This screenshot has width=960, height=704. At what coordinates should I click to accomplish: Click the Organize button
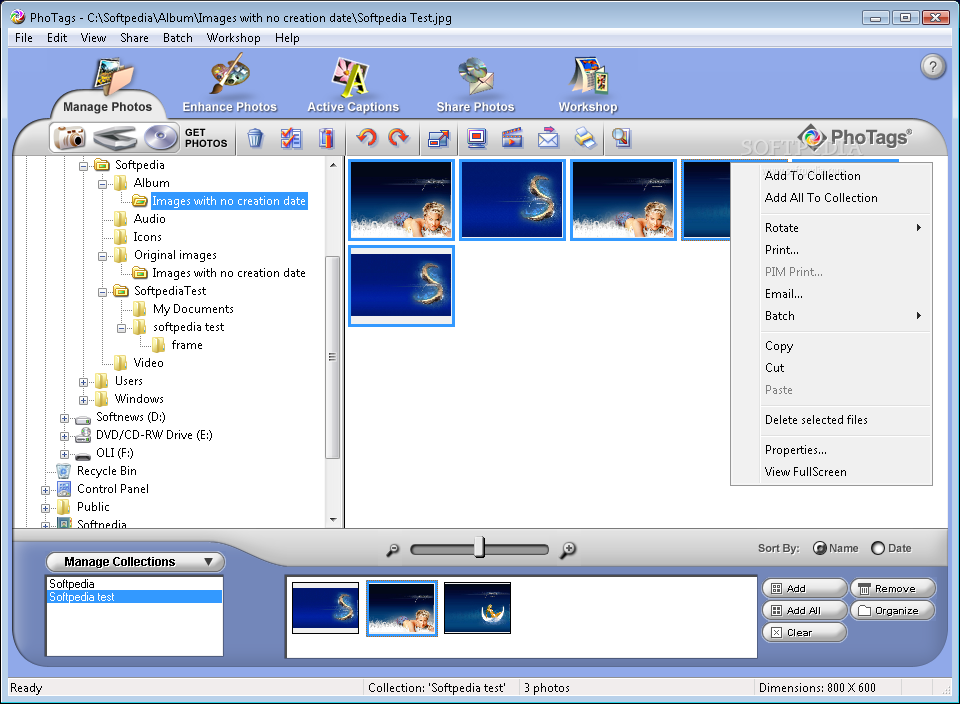coord(893,610)
